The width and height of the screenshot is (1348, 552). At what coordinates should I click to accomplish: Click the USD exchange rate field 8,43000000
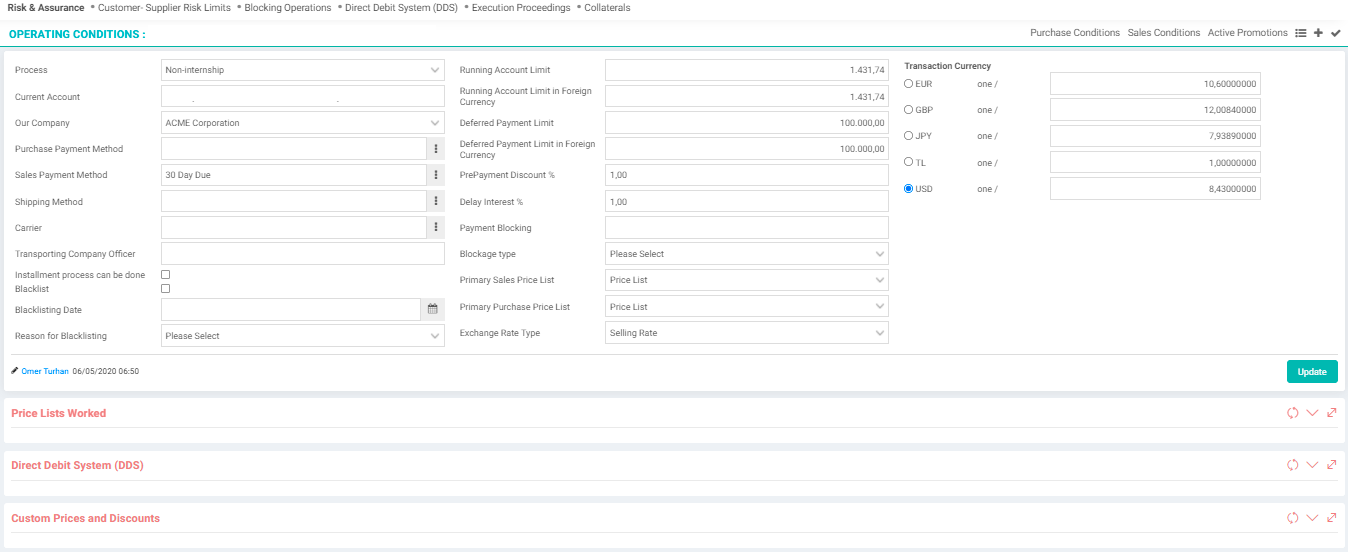(x=1155, y=189)
